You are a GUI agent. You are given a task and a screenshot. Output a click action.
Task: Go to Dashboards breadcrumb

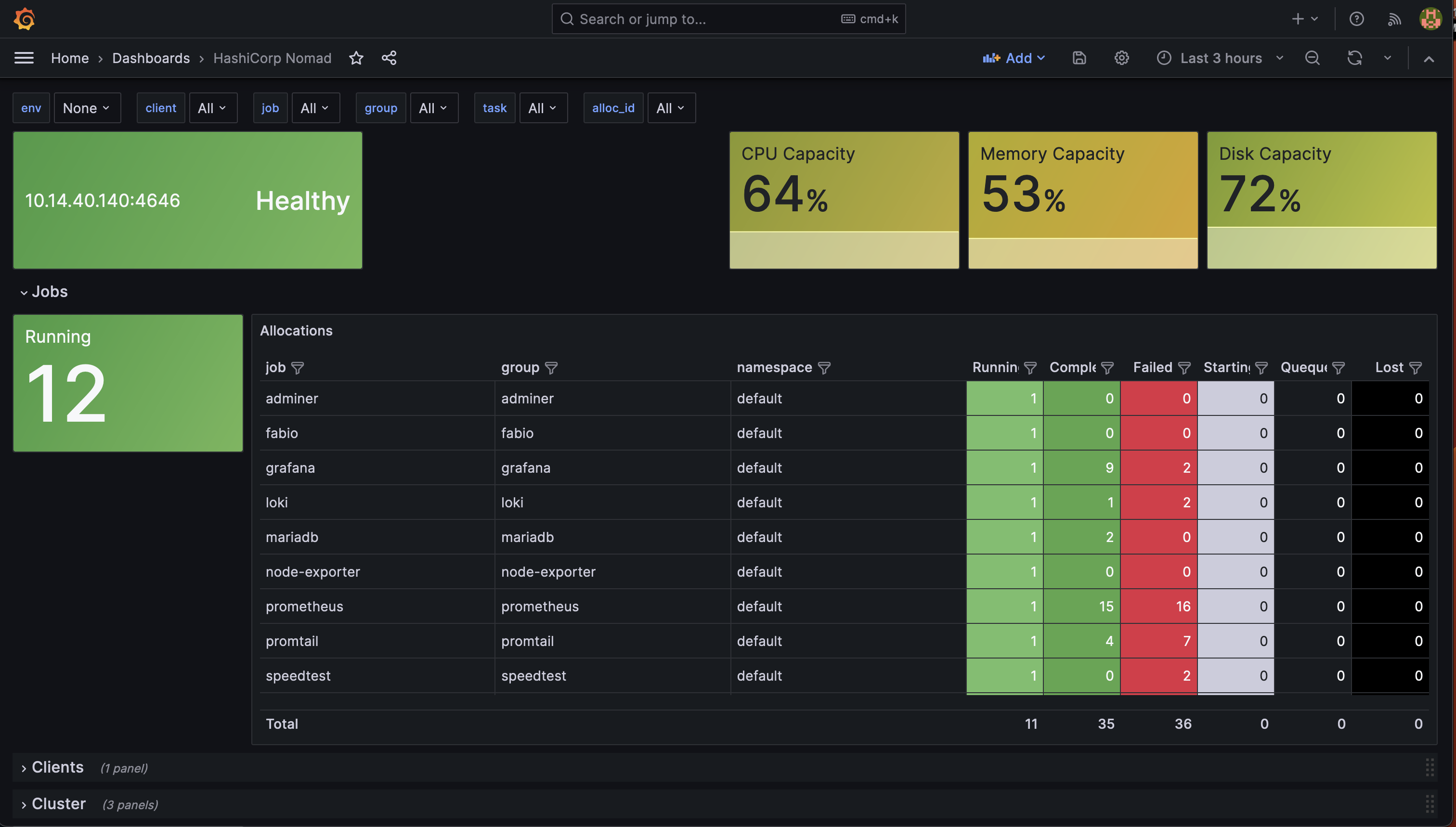pos(151,58)
